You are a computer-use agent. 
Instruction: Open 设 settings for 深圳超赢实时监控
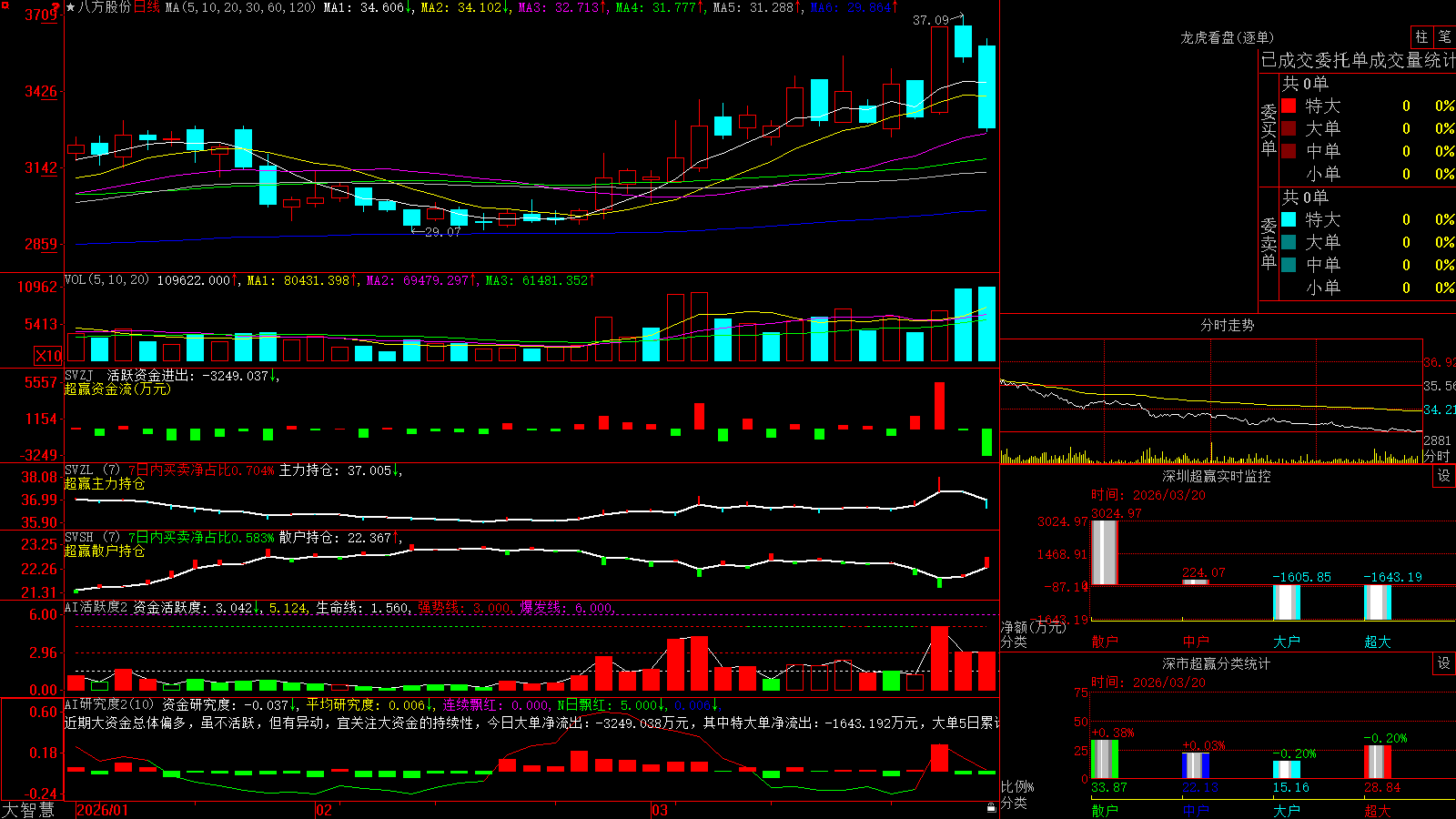pos(1444,476)
